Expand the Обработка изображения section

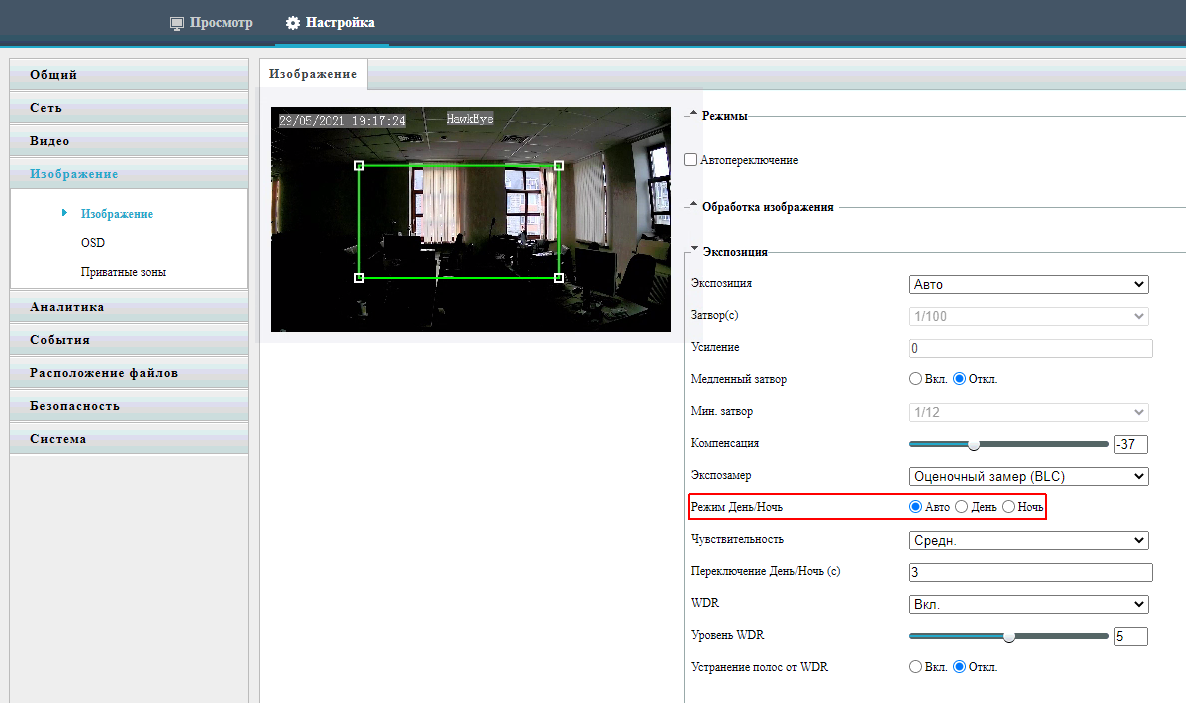click(x=693, y=204)
